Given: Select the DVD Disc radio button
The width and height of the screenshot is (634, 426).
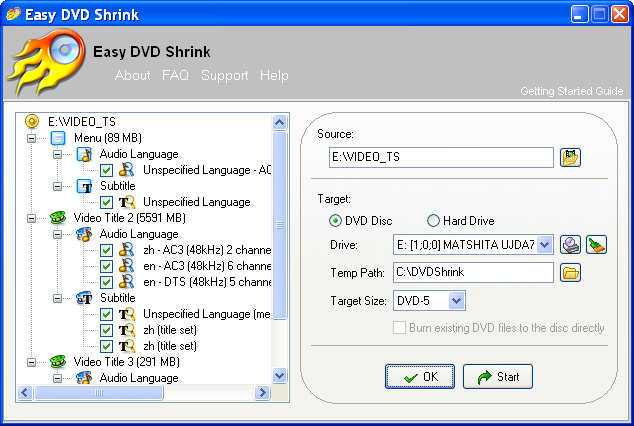Looking at the screenshot, I should coord(335,221).
